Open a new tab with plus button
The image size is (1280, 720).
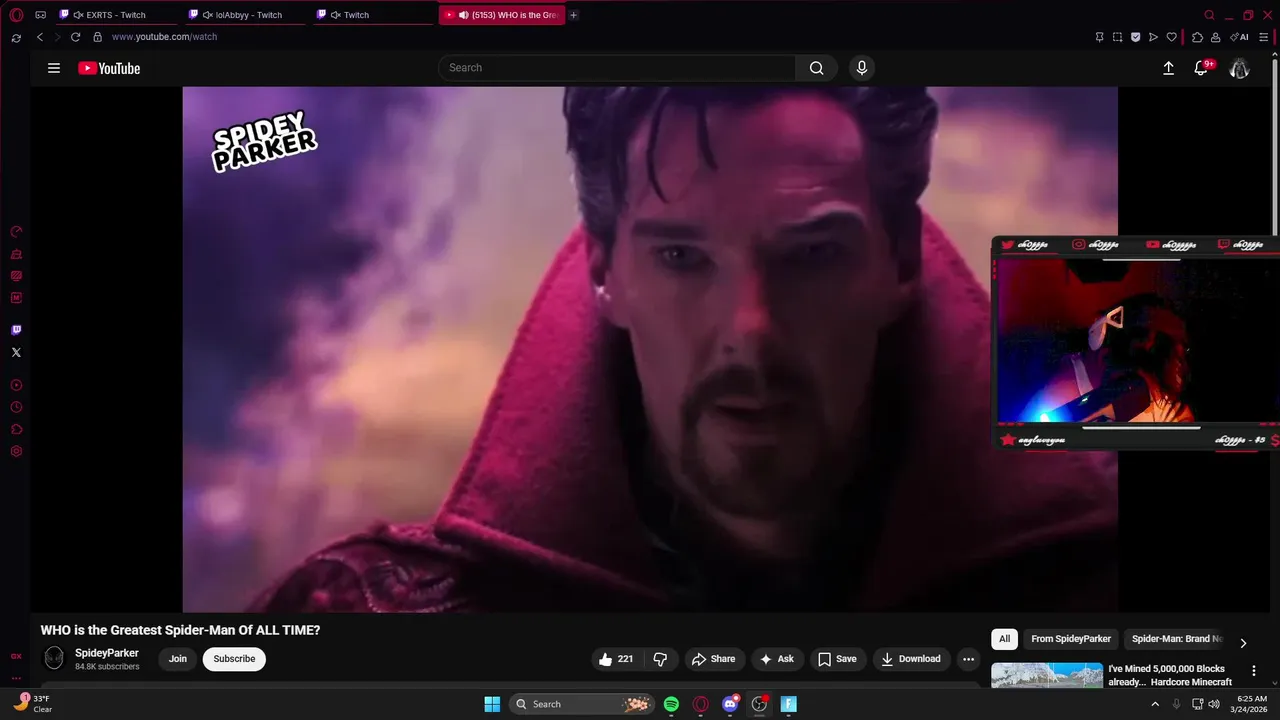[573, 15]
